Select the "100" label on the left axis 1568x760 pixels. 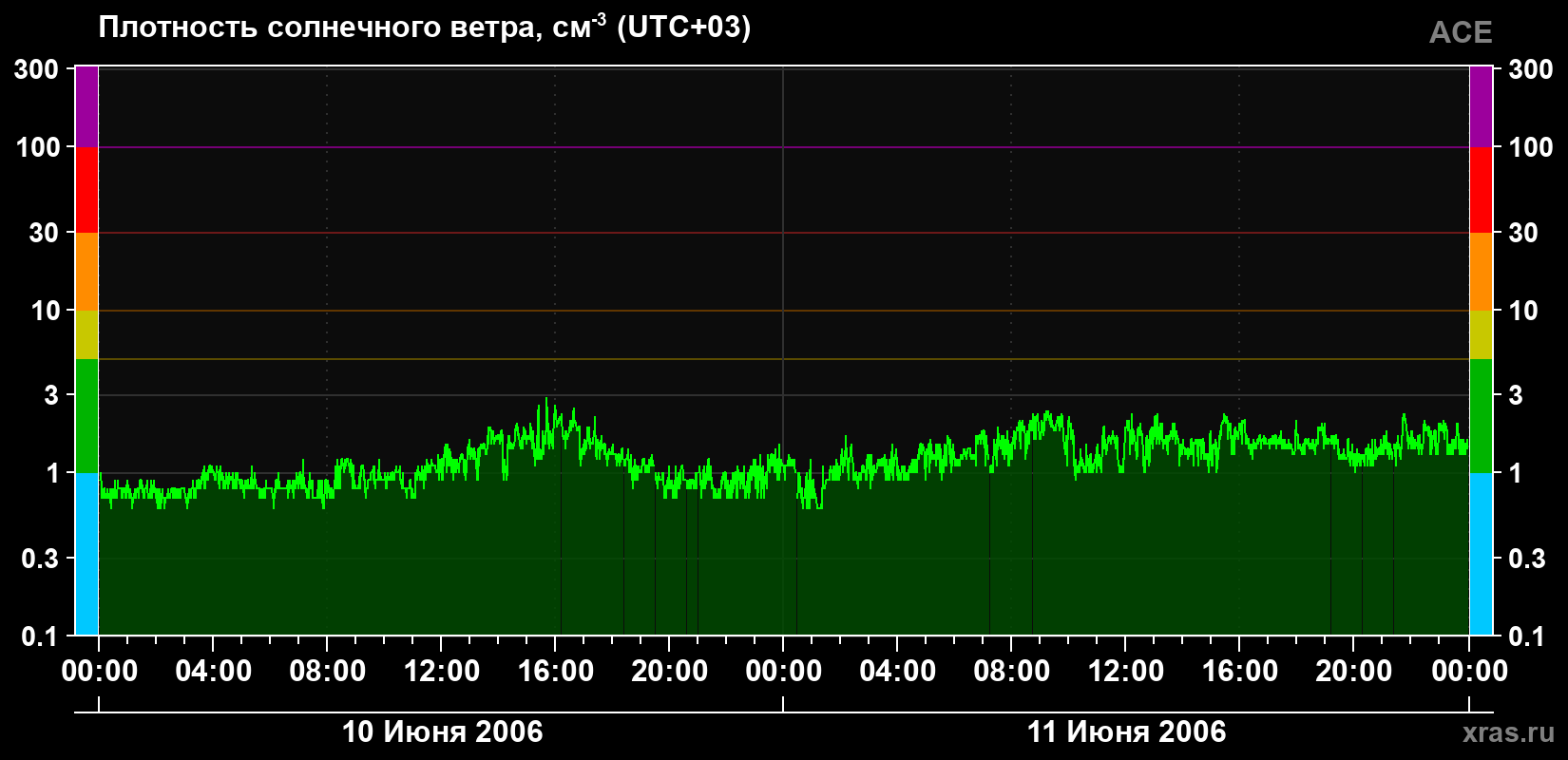click(37, 147)
